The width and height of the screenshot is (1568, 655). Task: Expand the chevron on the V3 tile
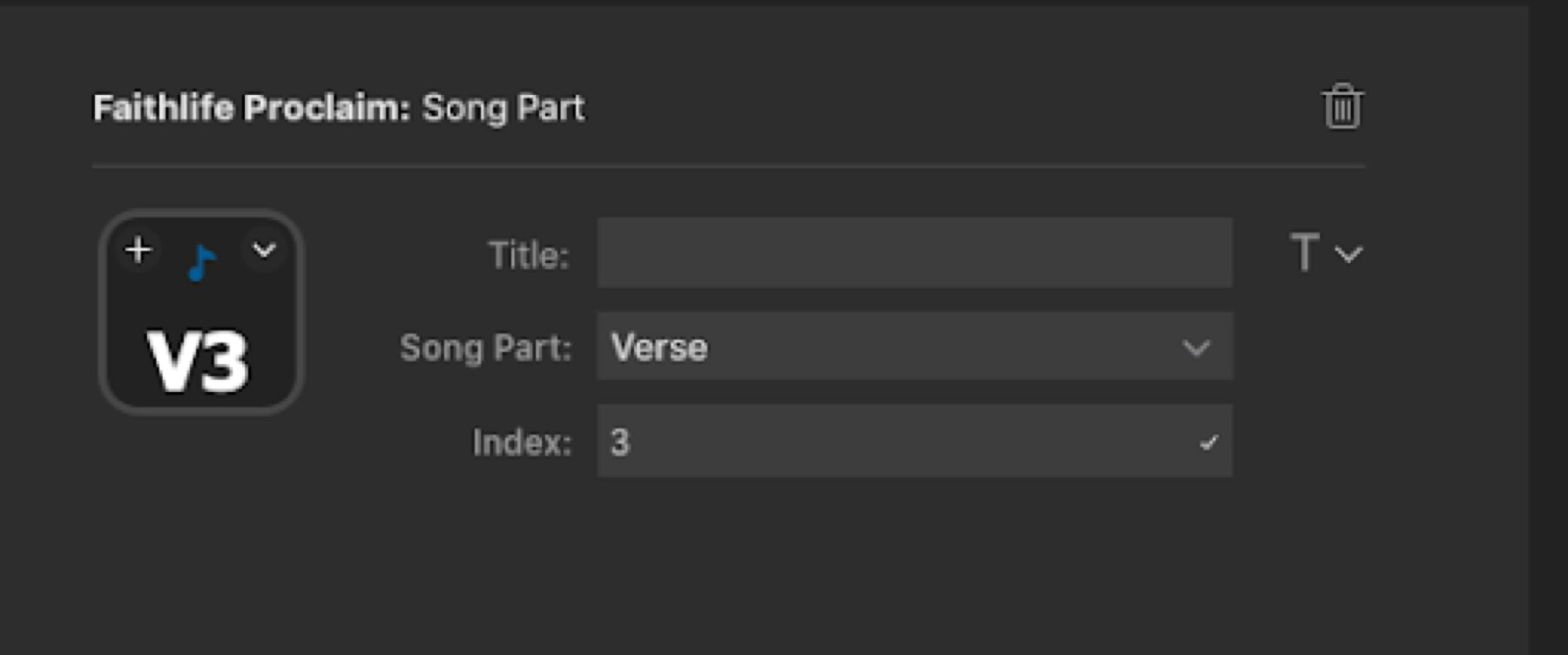click(264, 251)
